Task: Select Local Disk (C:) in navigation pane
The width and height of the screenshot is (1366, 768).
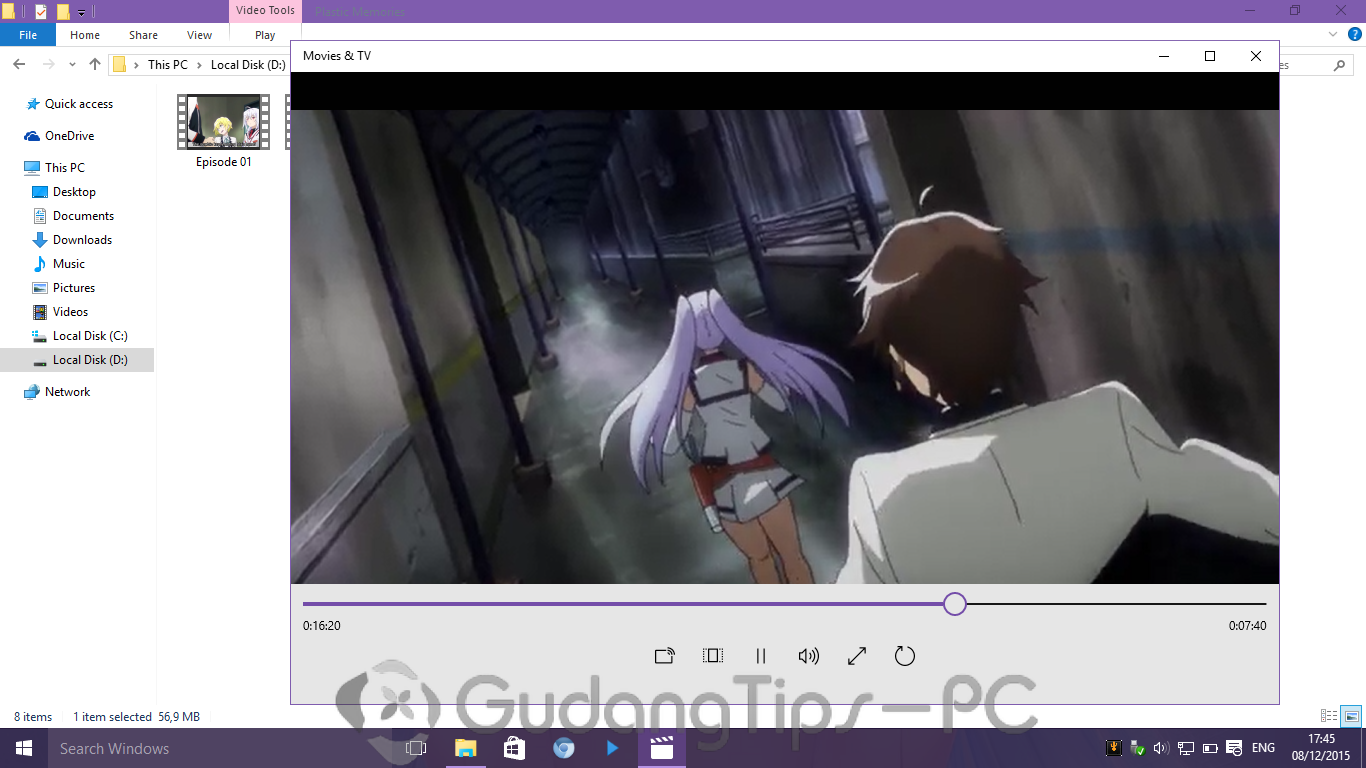Action: point(90,336)
